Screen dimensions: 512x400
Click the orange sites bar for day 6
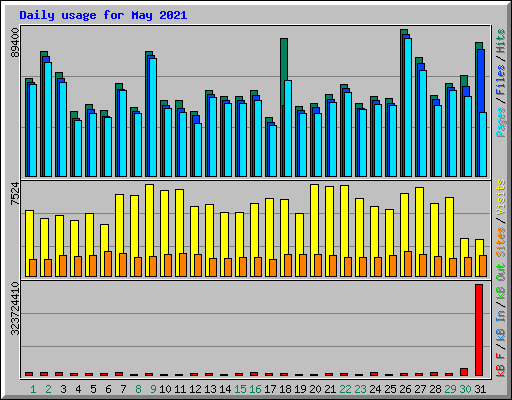pos(108,264)
